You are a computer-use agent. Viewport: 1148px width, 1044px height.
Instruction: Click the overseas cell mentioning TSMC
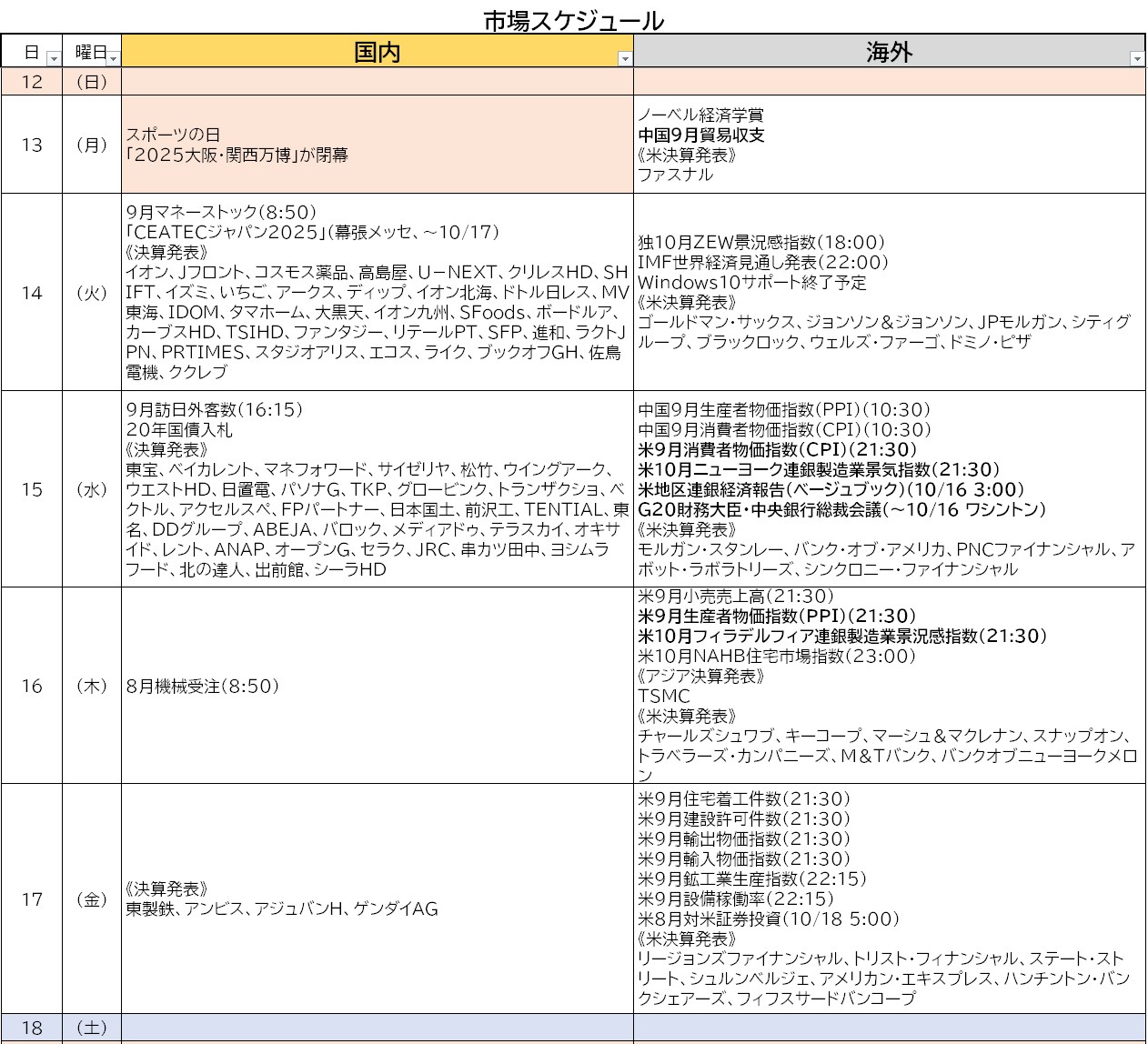[x=888, y=686]
